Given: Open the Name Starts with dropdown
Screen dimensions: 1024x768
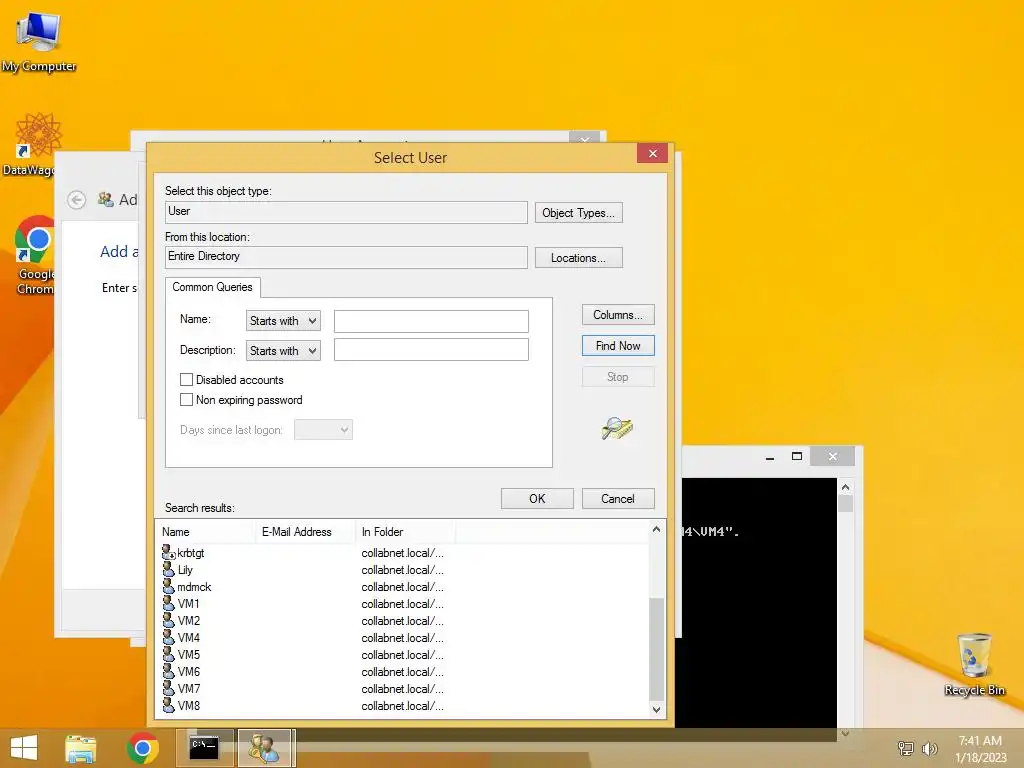Looking at the screenshot, I should tap(283, 321).
